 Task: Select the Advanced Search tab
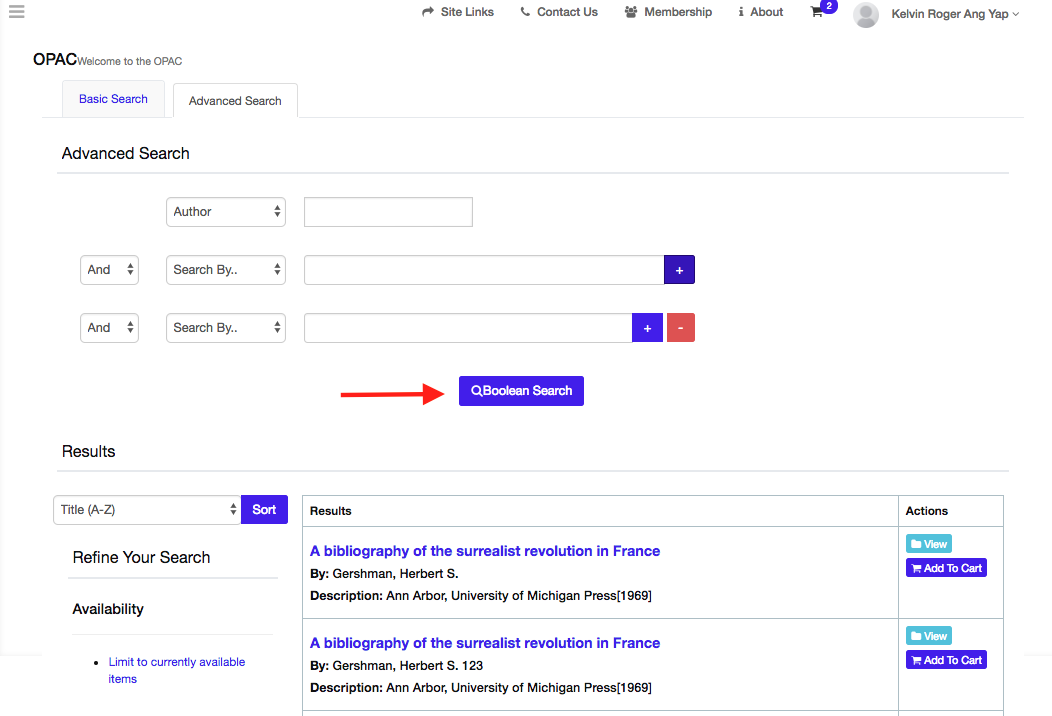[x=235, y=101]
